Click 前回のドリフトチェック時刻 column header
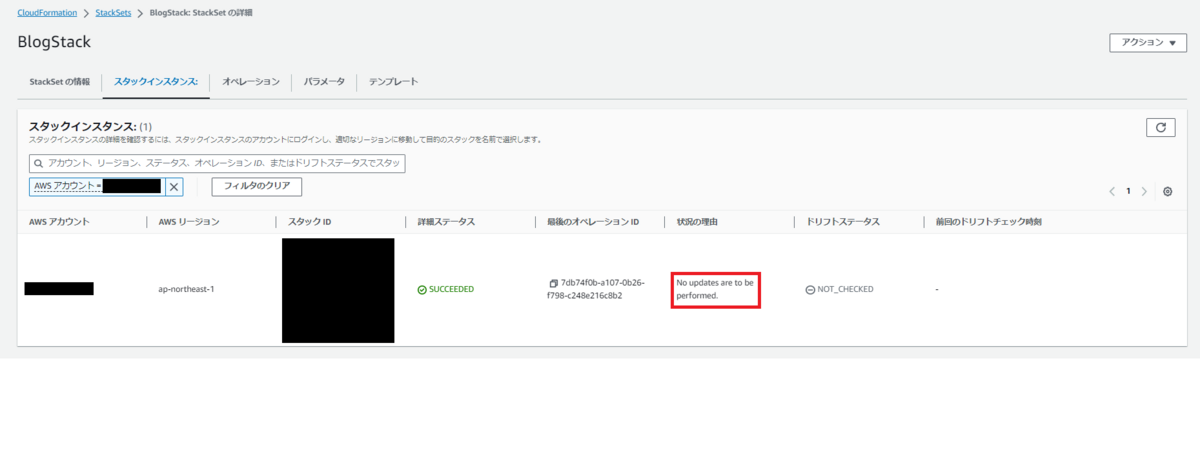 click(x=988, y=221)
